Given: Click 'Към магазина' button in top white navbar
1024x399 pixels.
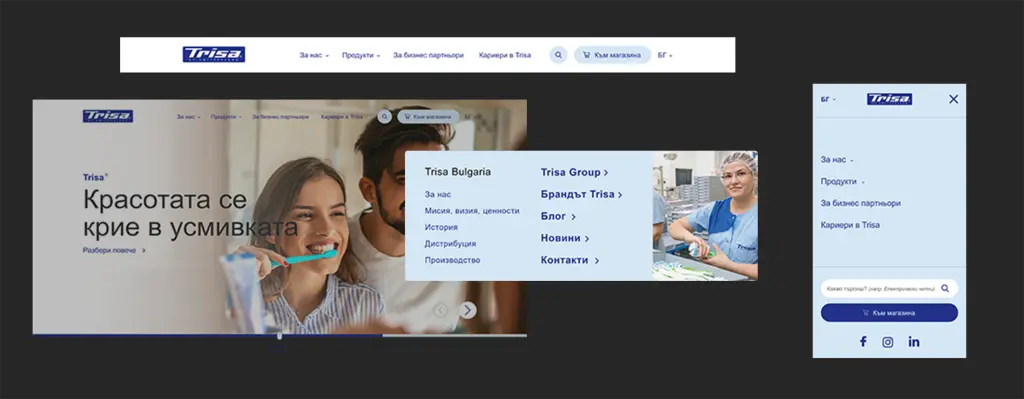Looking at the screenshot, I should [x=612, y=55].
